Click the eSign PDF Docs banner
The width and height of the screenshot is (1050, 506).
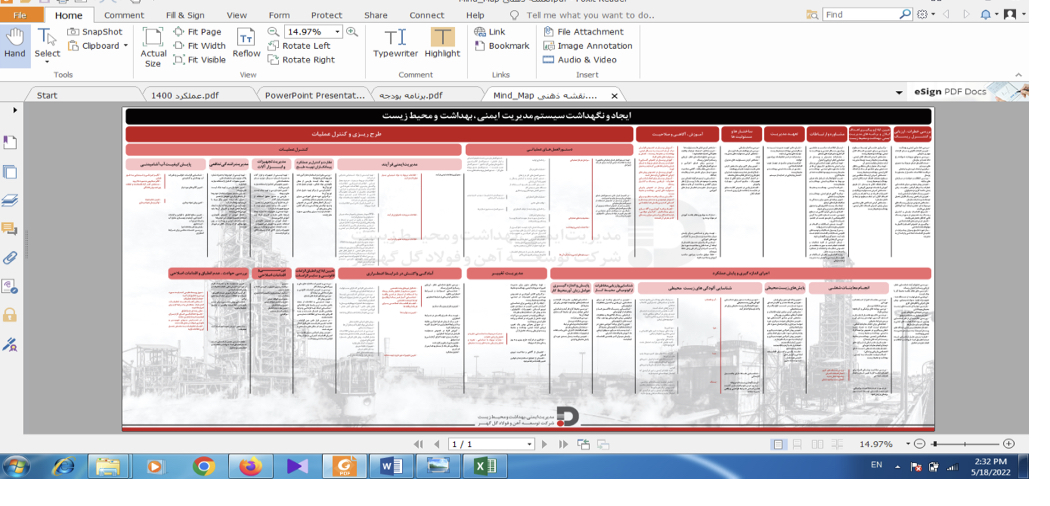[x=970, y=92]
